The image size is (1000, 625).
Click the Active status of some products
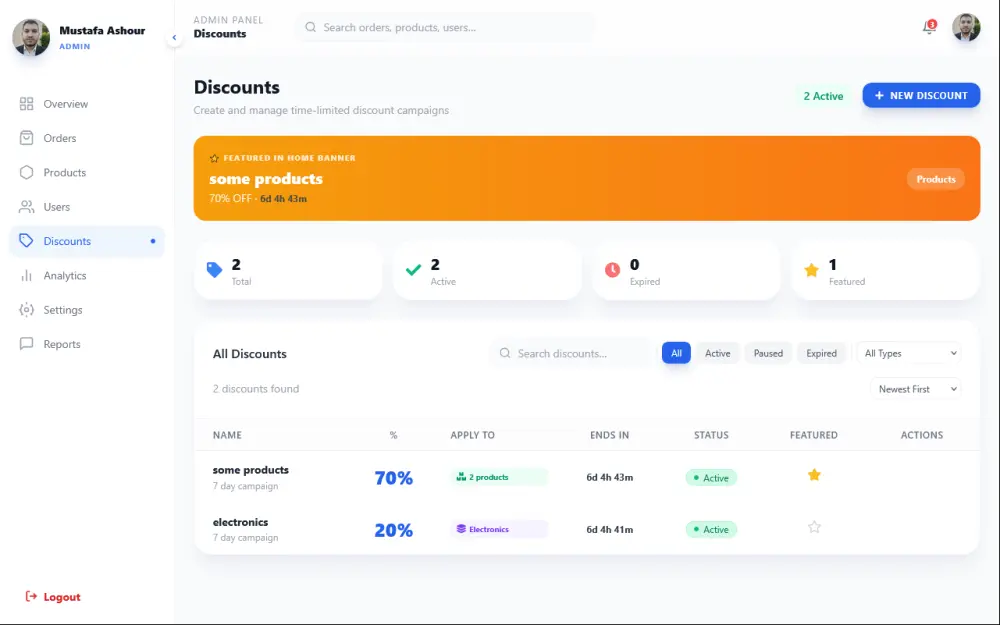[711, 478]
